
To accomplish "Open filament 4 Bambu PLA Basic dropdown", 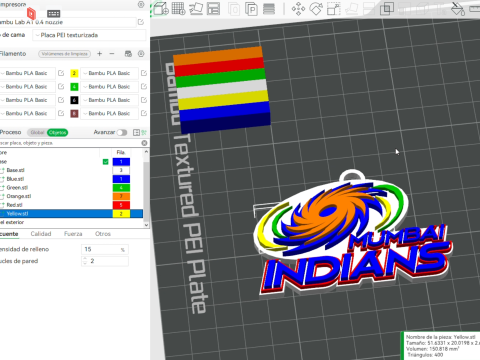I will coord(109,86).
